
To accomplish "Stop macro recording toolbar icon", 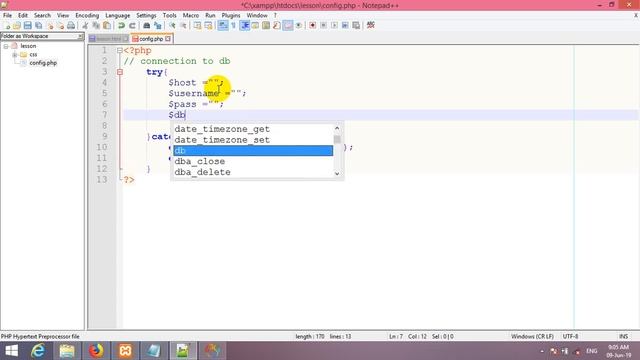I will [323, 25].
